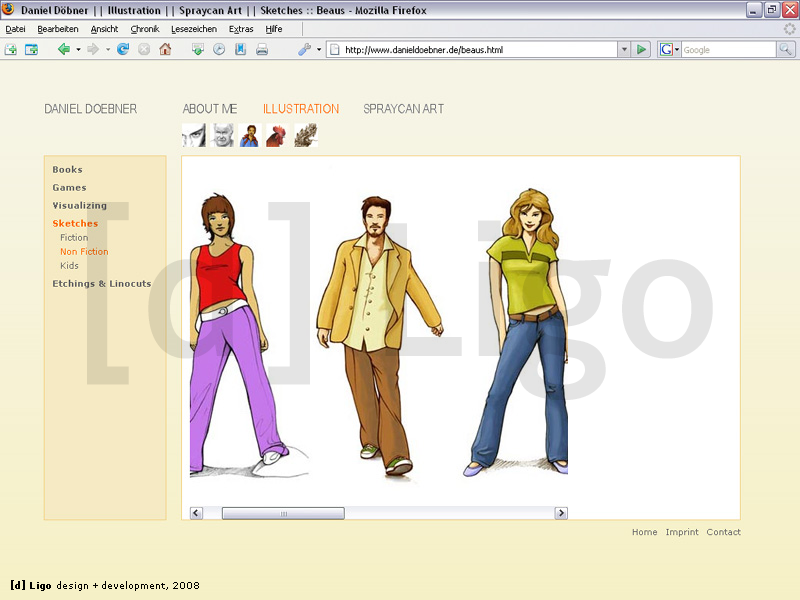The width and height of the screenshot is (800, 600).
Task: Go back with the green arrow
Action: (x=64, y=49)
